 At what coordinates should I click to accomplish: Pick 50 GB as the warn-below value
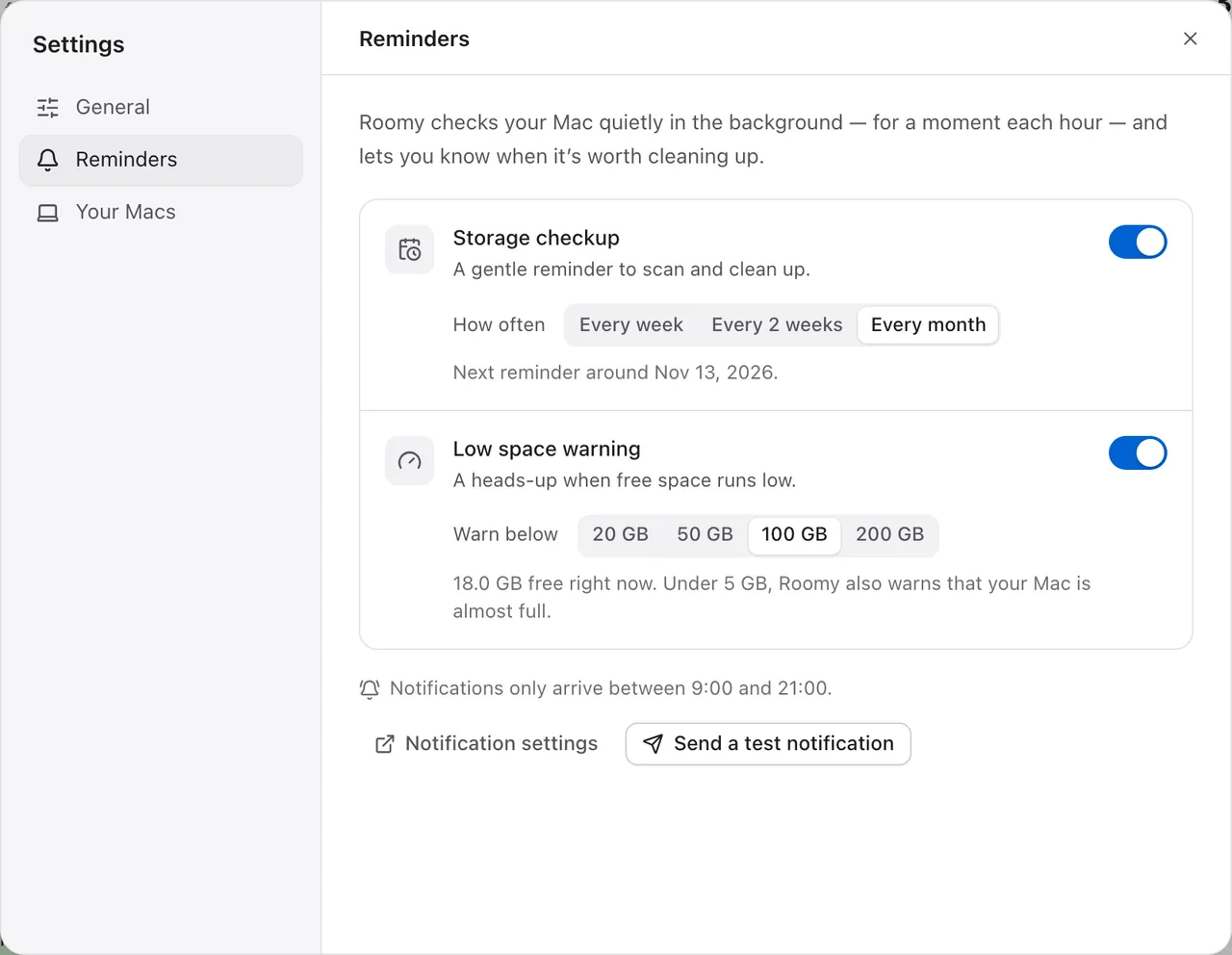pyautogui.click(x=705, y=535)
